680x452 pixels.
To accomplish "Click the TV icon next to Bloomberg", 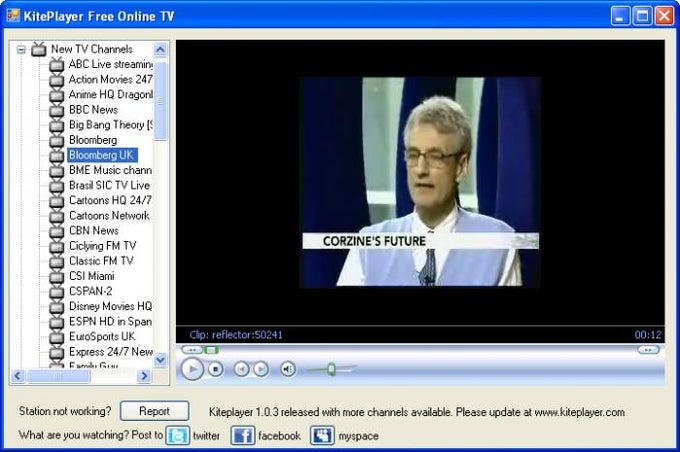I will point(56,141).
